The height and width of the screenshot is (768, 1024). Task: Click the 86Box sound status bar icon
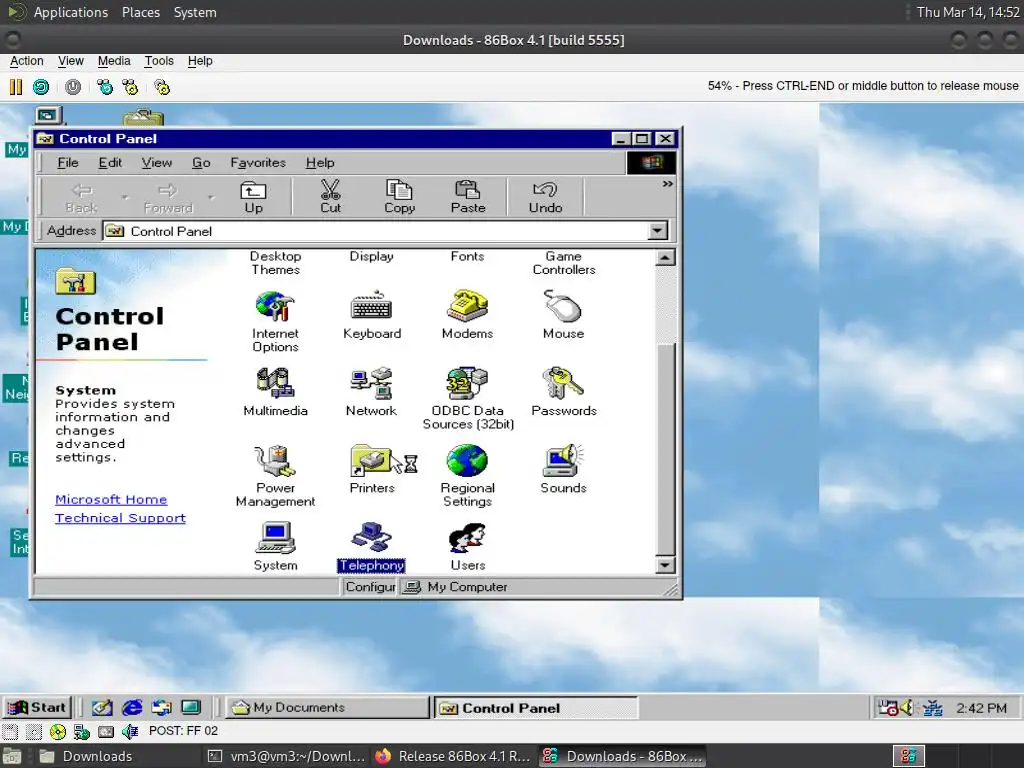pos(130,731)
